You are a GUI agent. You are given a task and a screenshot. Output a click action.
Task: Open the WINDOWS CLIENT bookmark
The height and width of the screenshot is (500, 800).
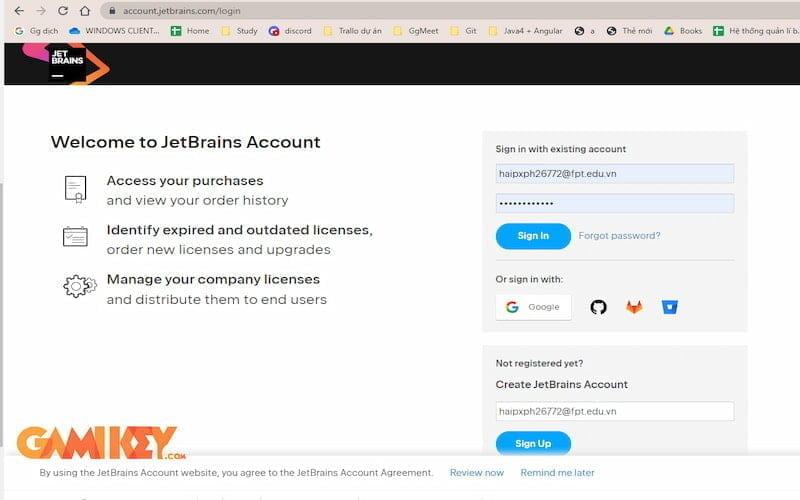click(x=114, y=31)
